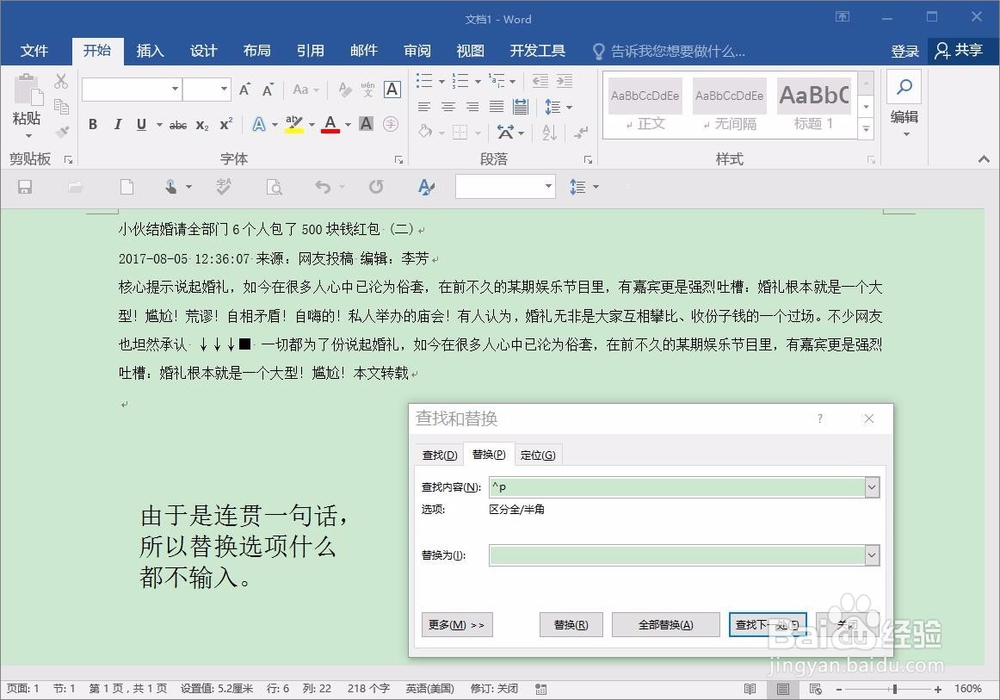Open the 替换为 history dropdown

[x=873, y=555]
